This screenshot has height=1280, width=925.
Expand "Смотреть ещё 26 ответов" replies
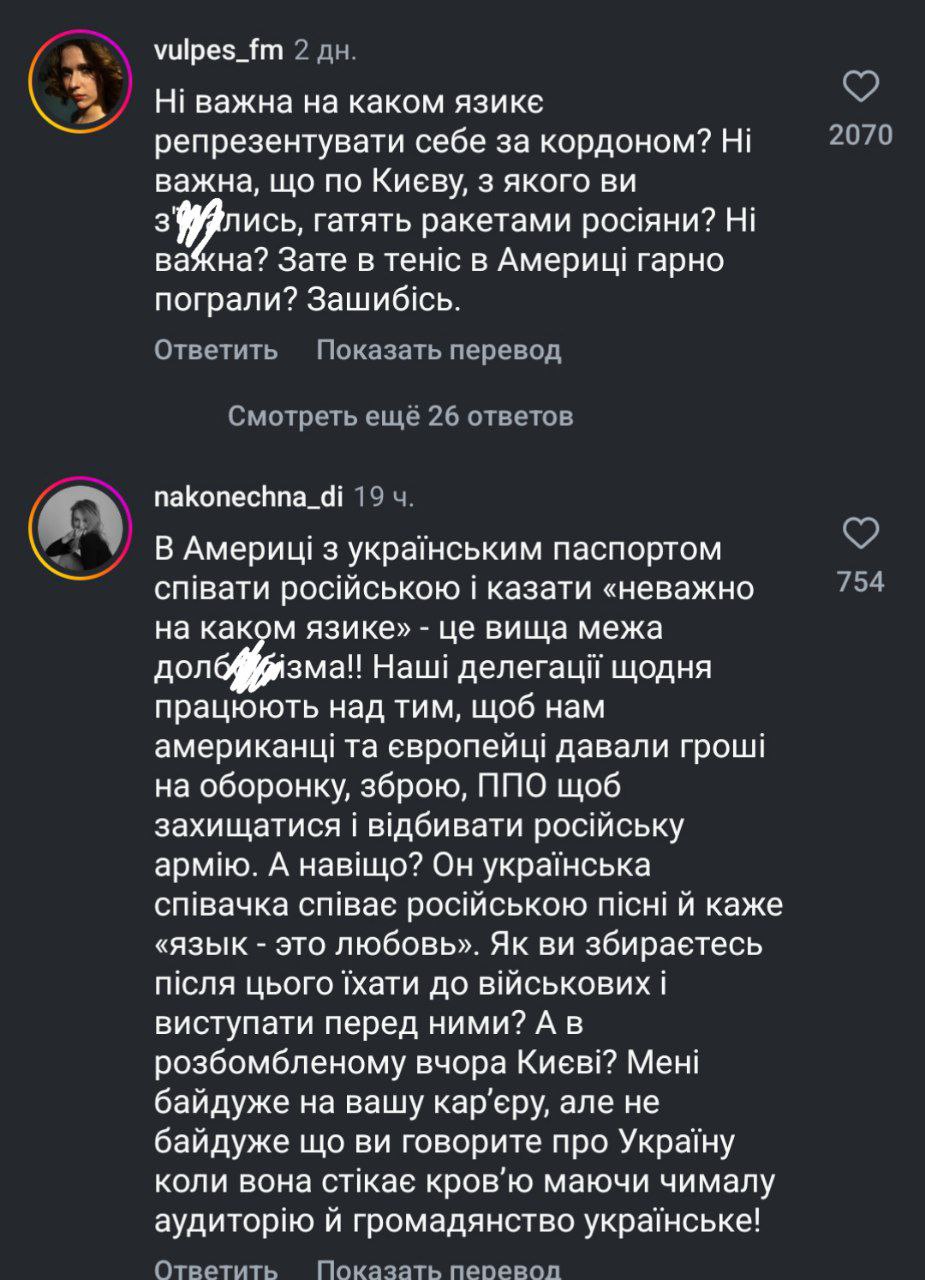pyautogui.click(x=400, y=416)
